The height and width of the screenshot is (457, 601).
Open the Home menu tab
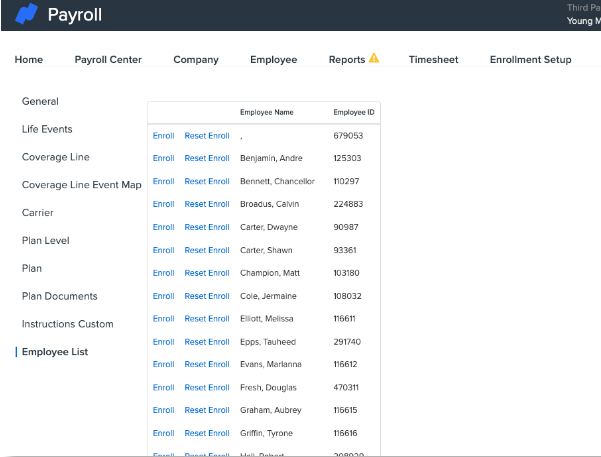29,60
